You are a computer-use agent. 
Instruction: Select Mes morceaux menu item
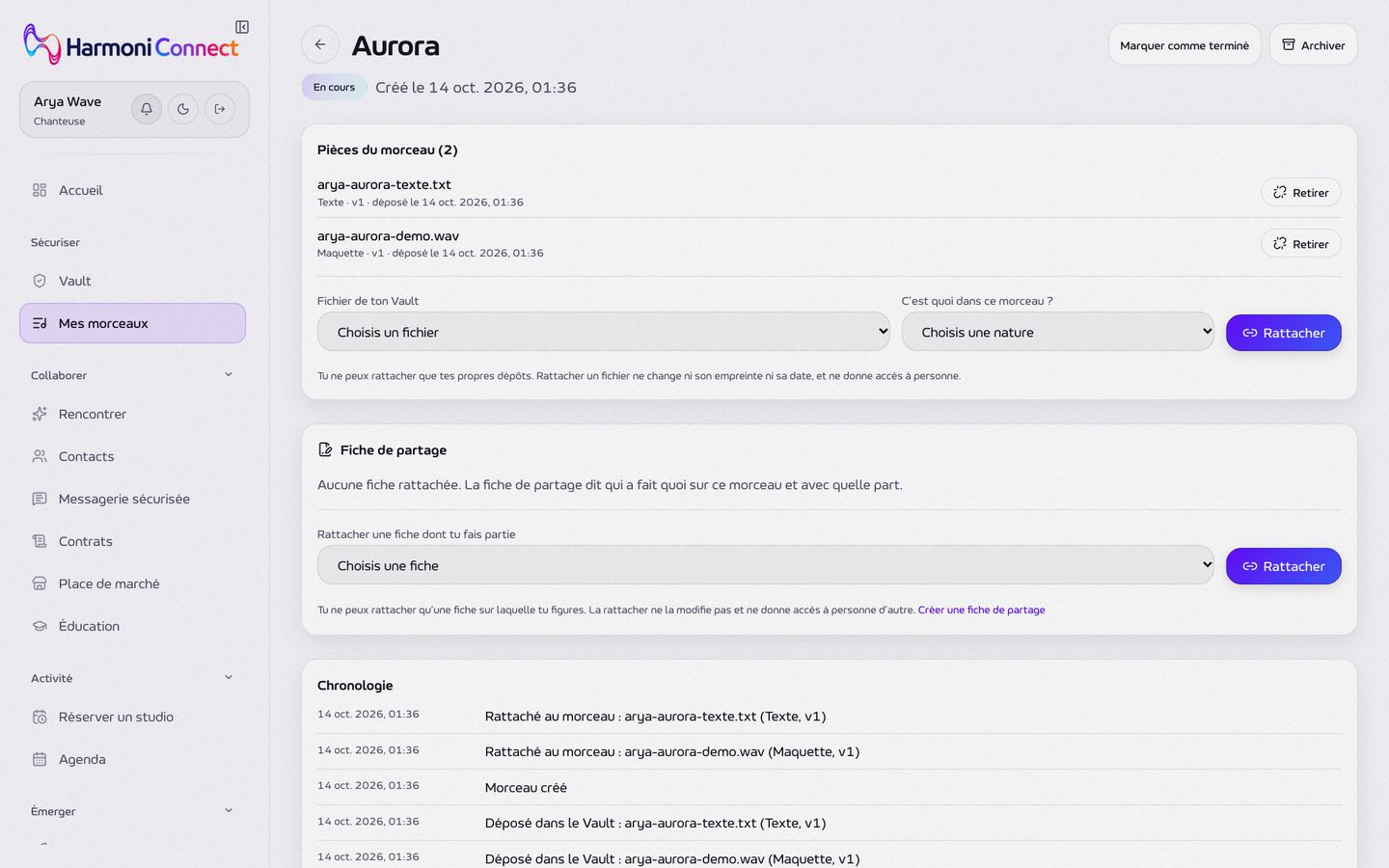click(132, 323)
